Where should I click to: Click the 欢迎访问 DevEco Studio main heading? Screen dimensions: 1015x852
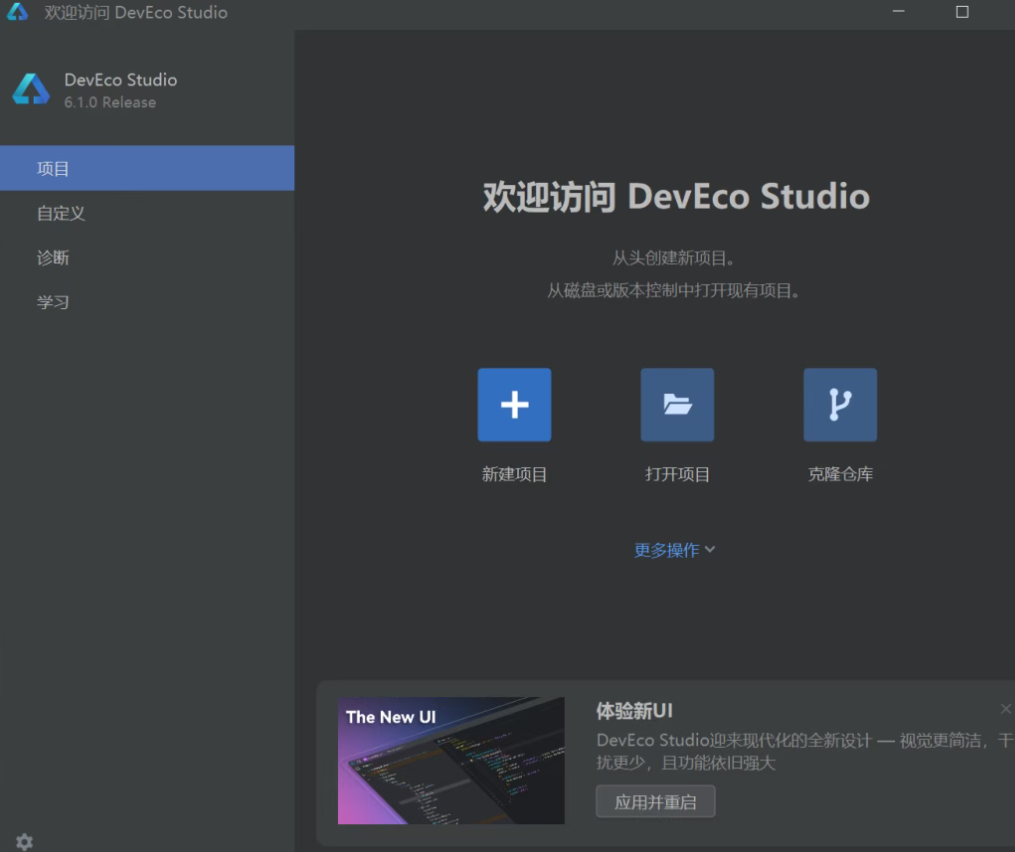(x=676, y=197)
